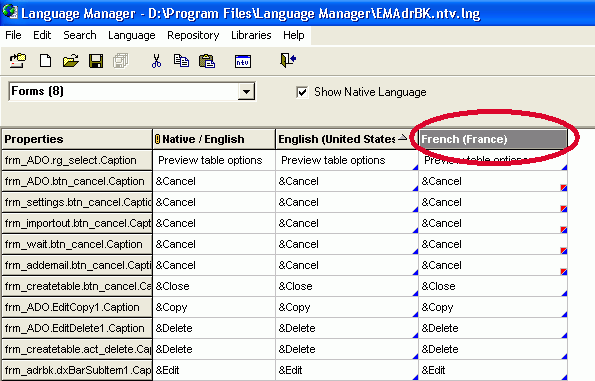Screen dimensions: 595x381
Task: Click Native &Delete cell in frm_ADO.EditDelete1 row
Action: tap(214, 328)
